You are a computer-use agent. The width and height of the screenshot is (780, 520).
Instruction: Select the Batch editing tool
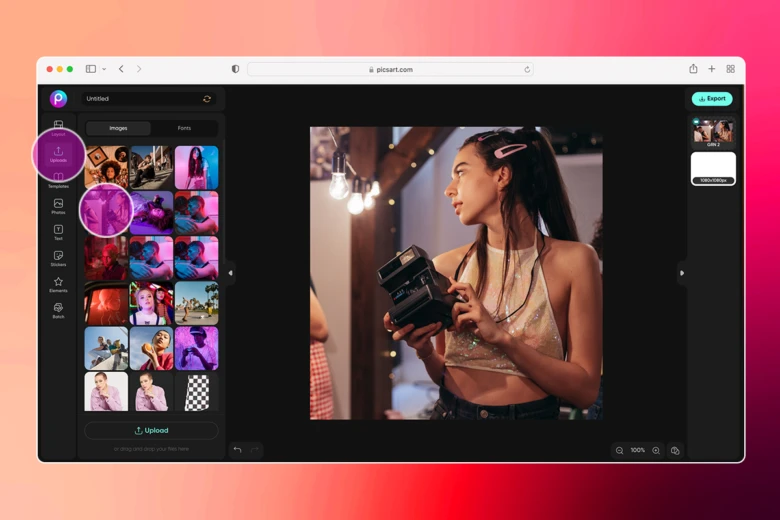point(58,310)
